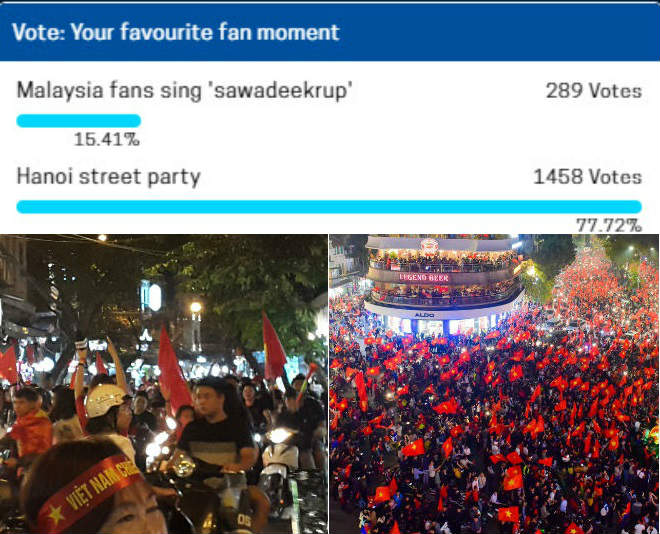Click the 77.72% percentage label
This screenshot has width=660, height=534.
[608, 225]
